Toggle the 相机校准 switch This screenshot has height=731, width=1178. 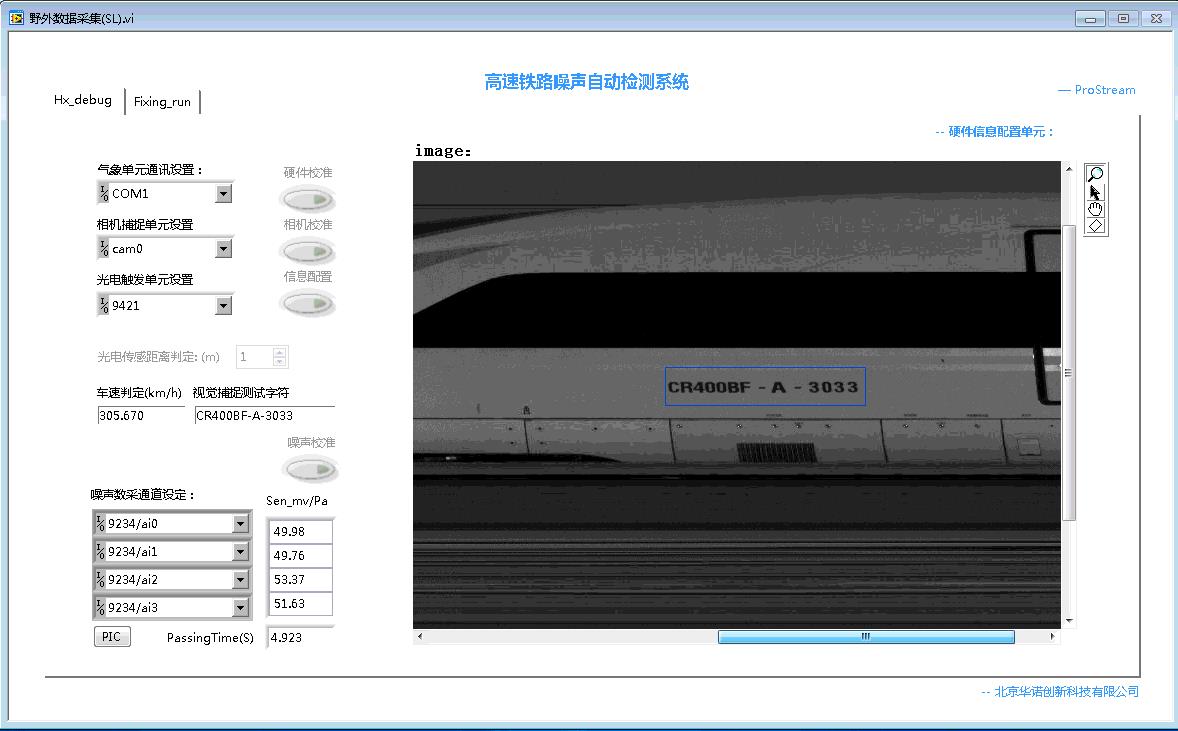pyautogui.click(x=307, y=251)
